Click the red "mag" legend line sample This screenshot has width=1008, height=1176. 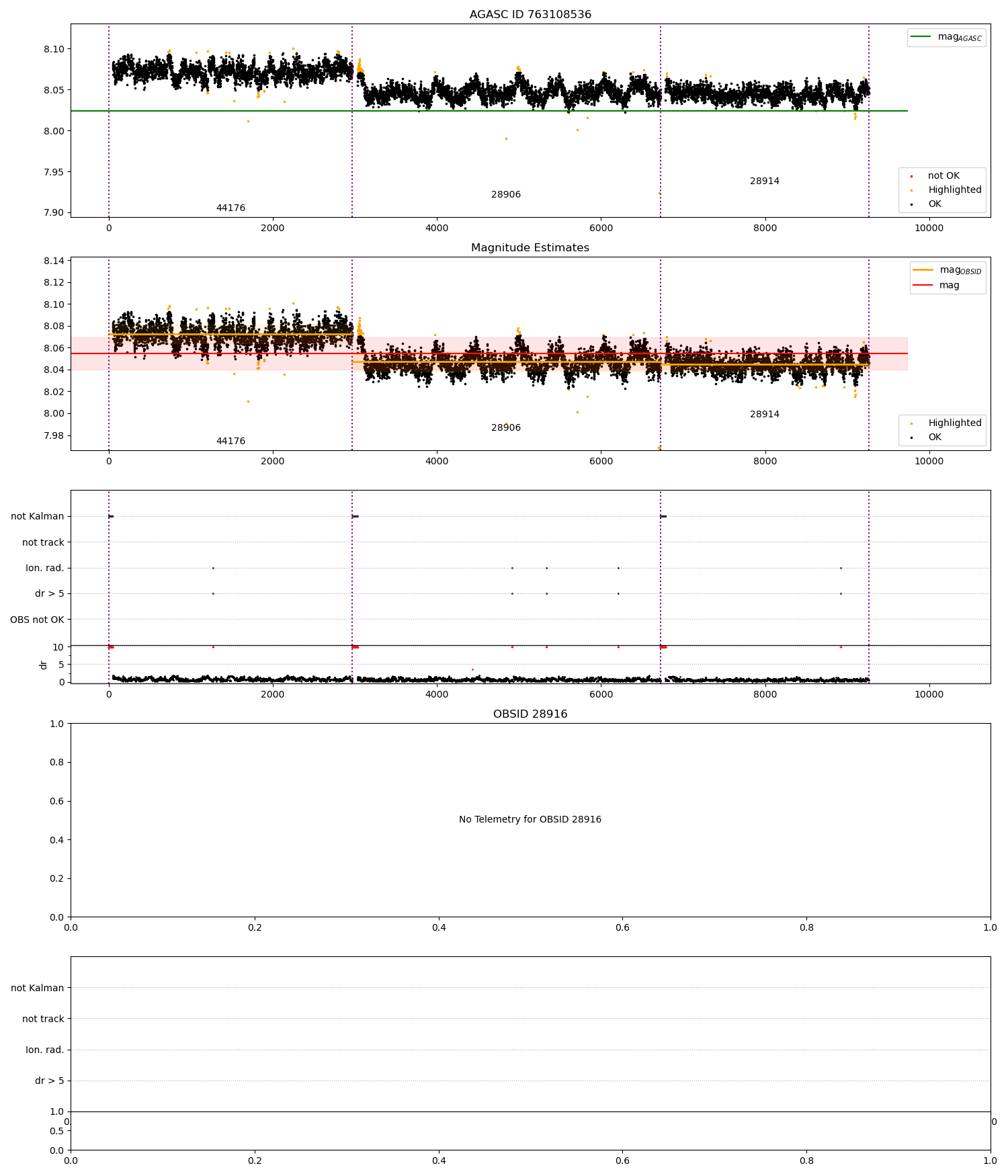coord(923,286)
